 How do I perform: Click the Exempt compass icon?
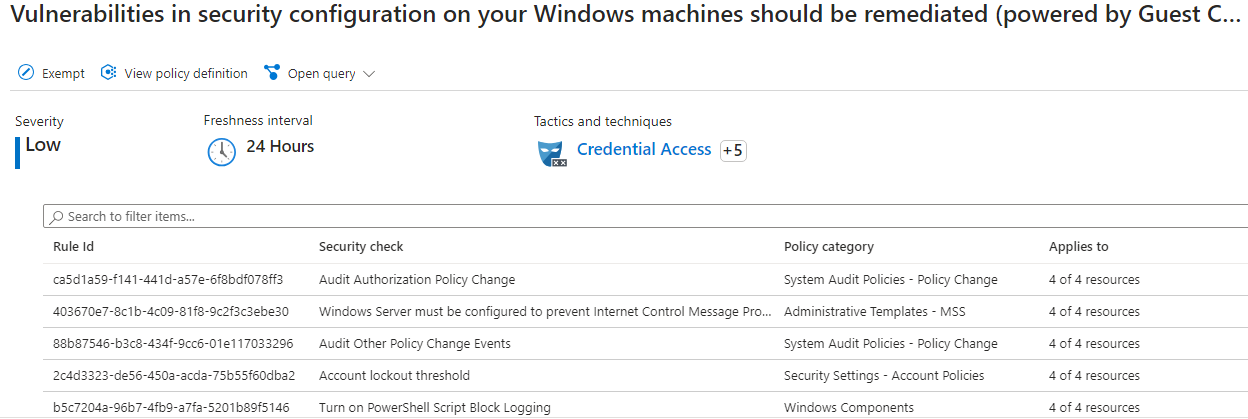26,73
